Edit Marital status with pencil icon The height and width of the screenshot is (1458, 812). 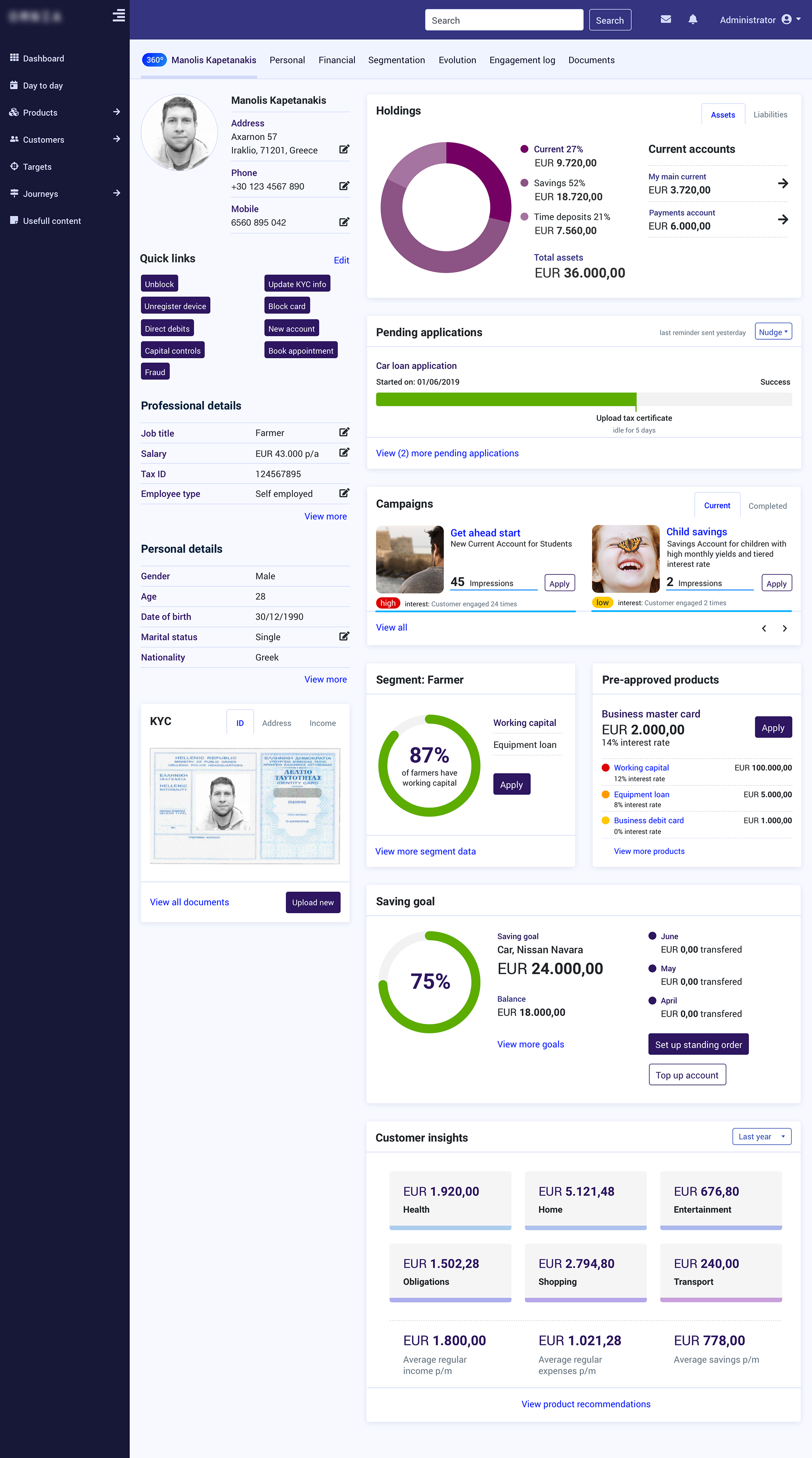[x=343, y=636]
